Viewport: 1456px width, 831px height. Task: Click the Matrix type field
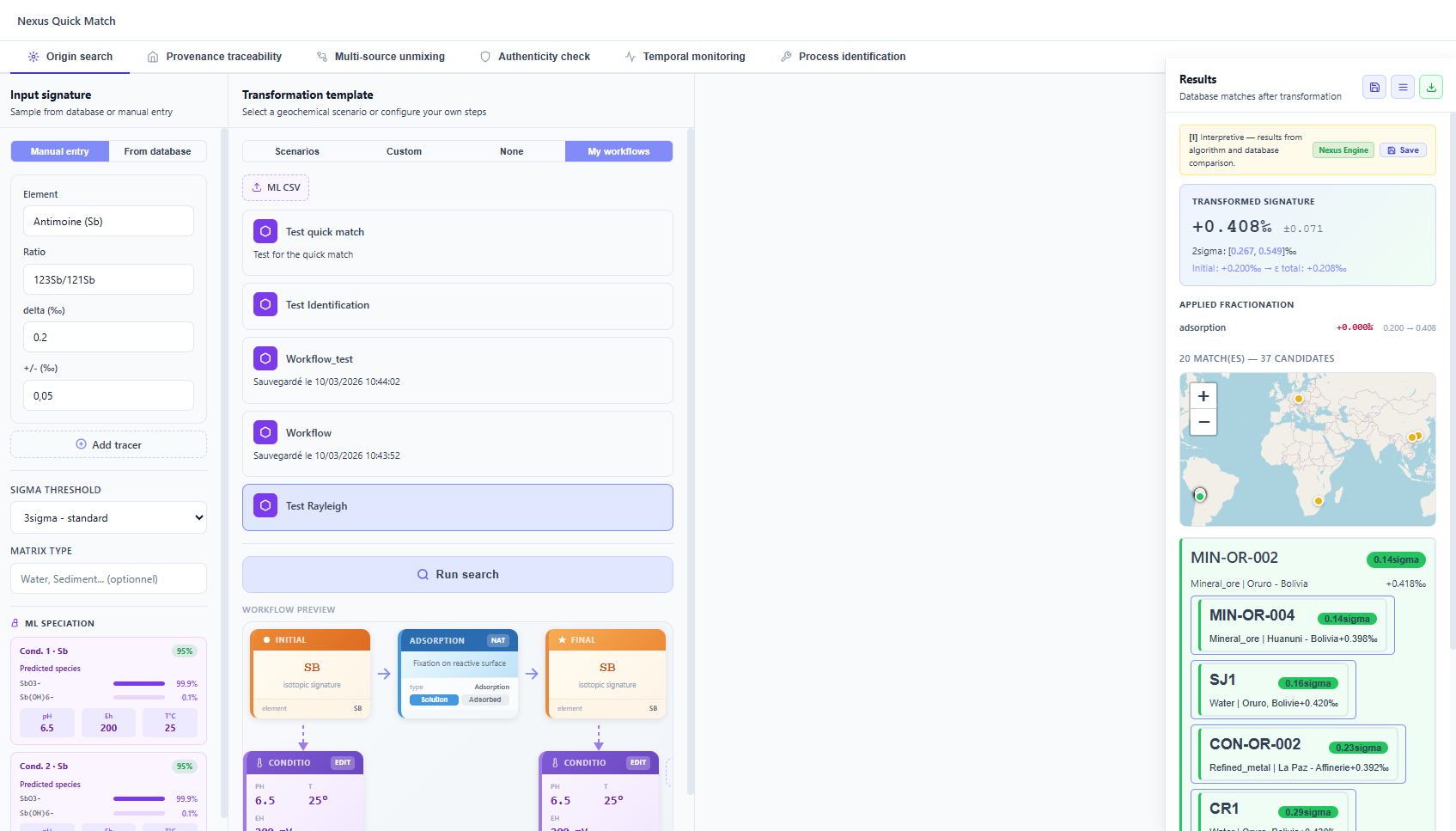click(108, 578)
